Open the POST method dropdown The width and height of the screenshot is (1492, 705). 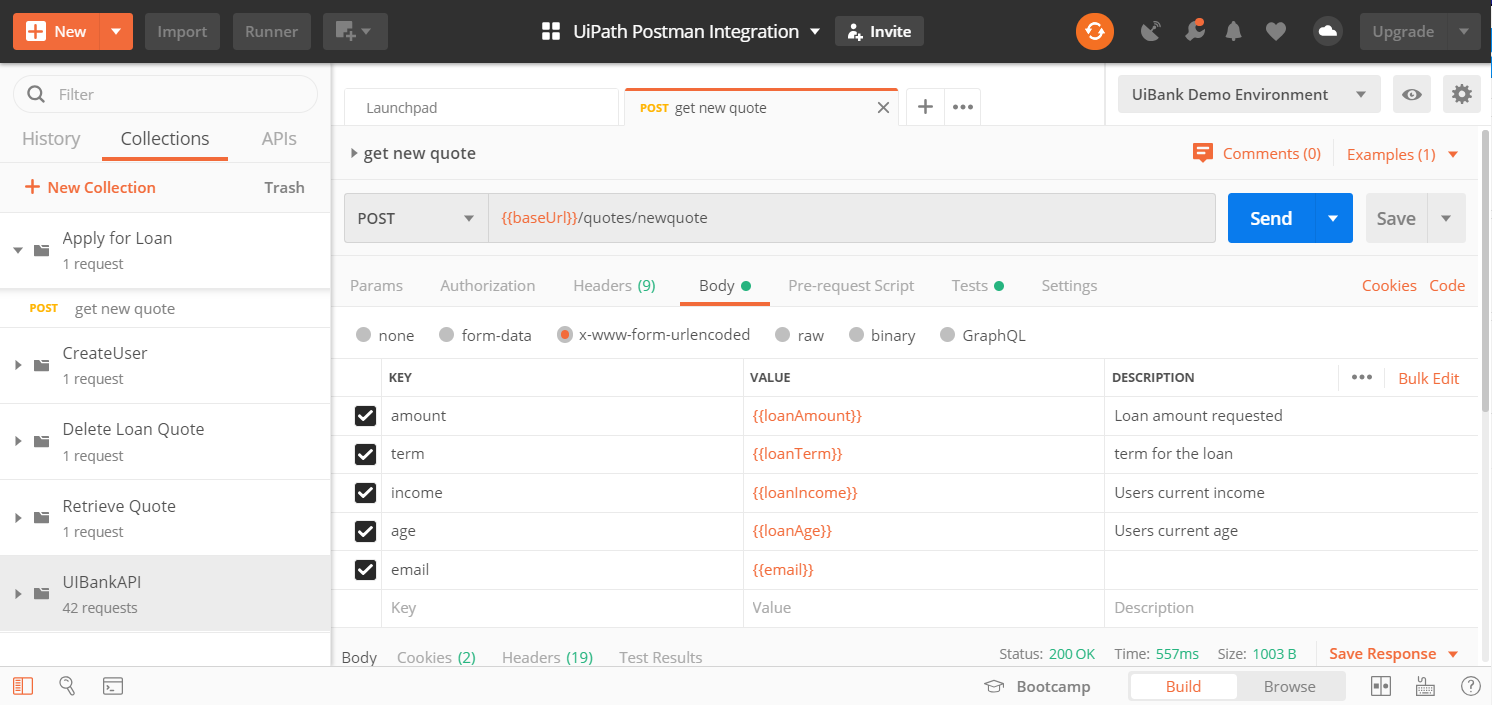[416, 218]
